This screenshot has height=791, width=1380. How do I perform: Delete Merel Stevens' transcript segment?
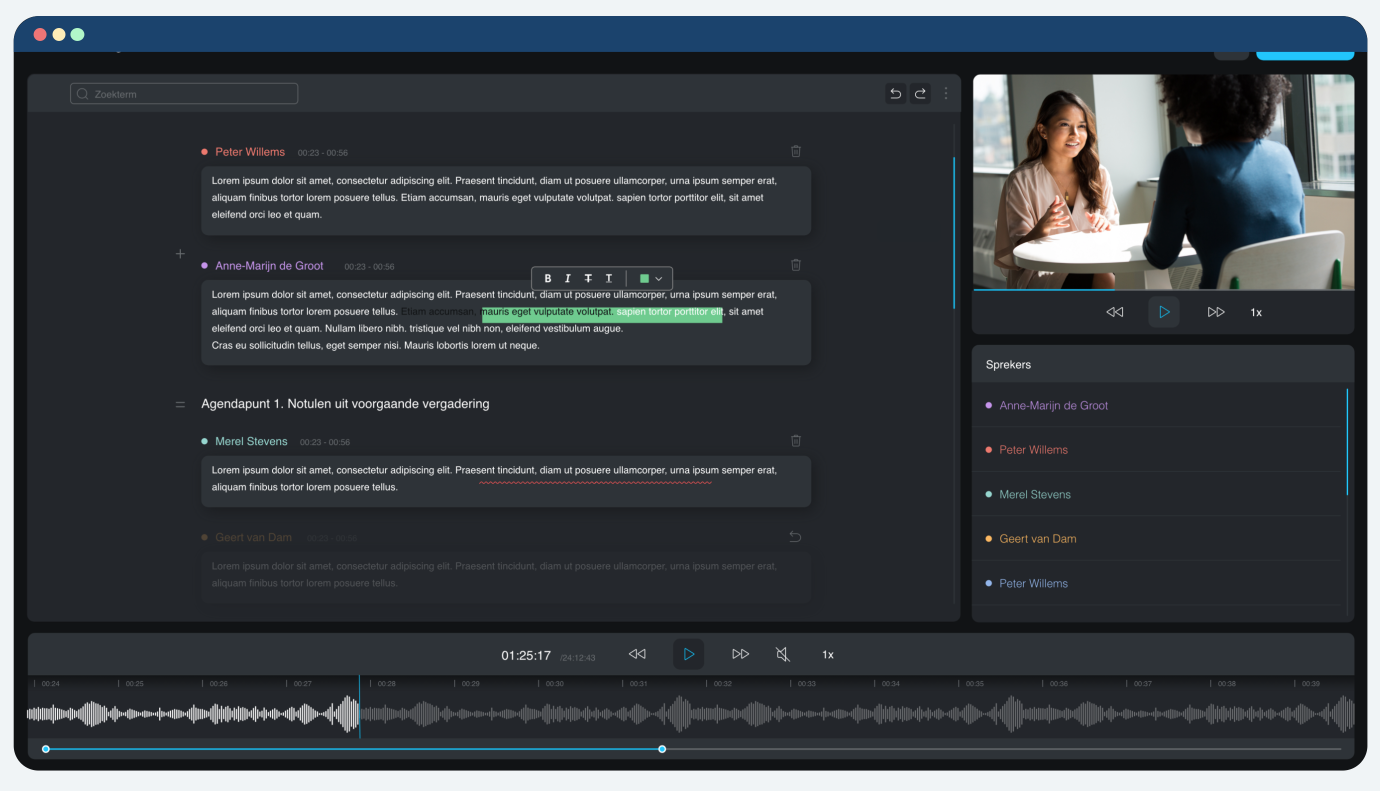pos(796,440)
